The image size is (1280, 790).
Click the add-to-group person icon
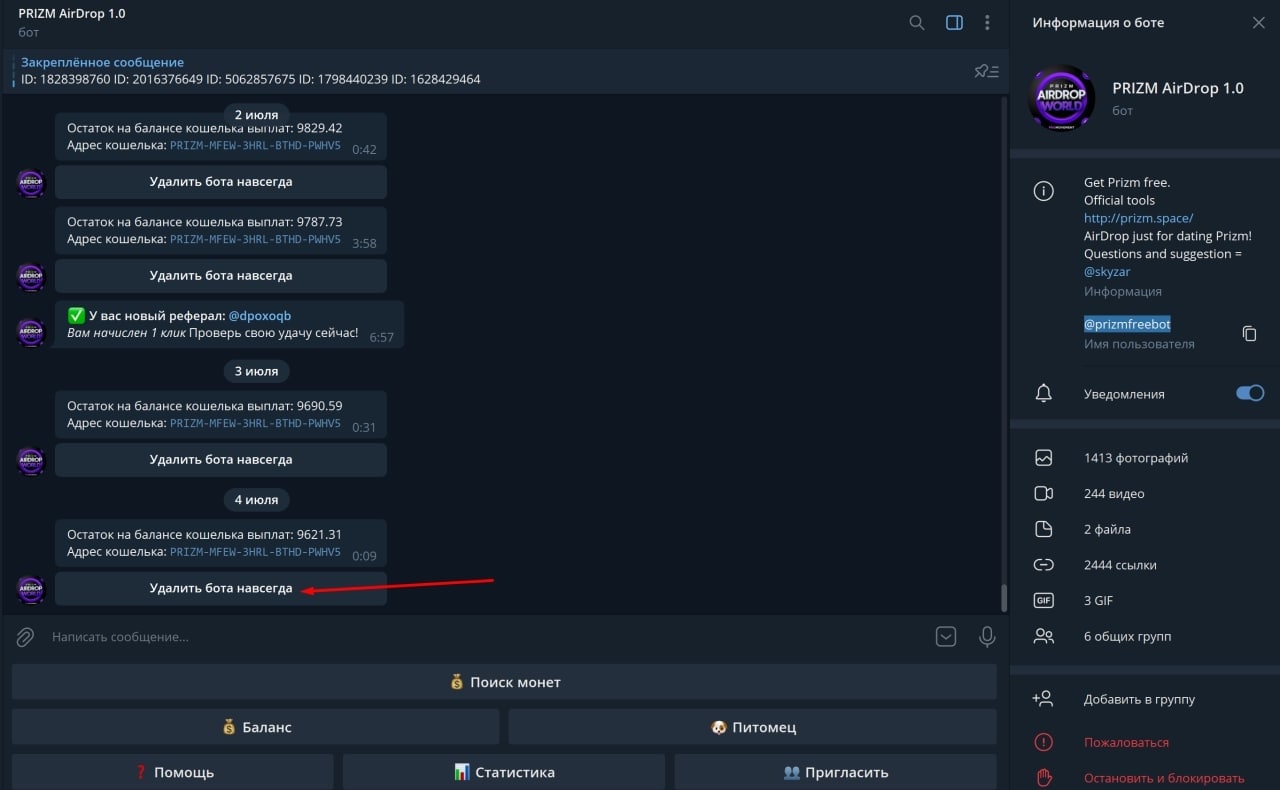(1043, 699)
